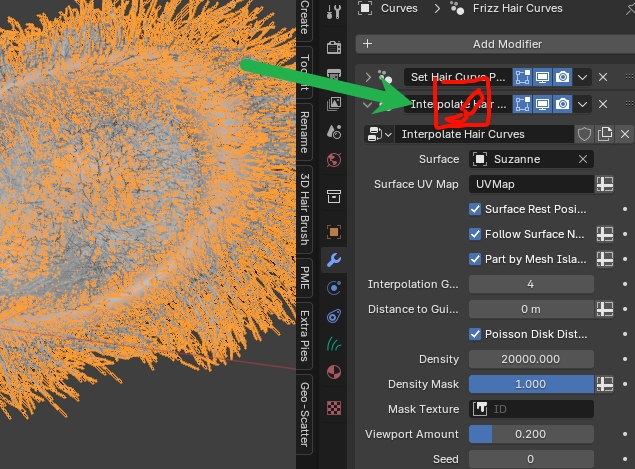The width and height of the screenshot is (635, 469).
Task: Open the World properties globe tab
Action: tap(334, 160)
